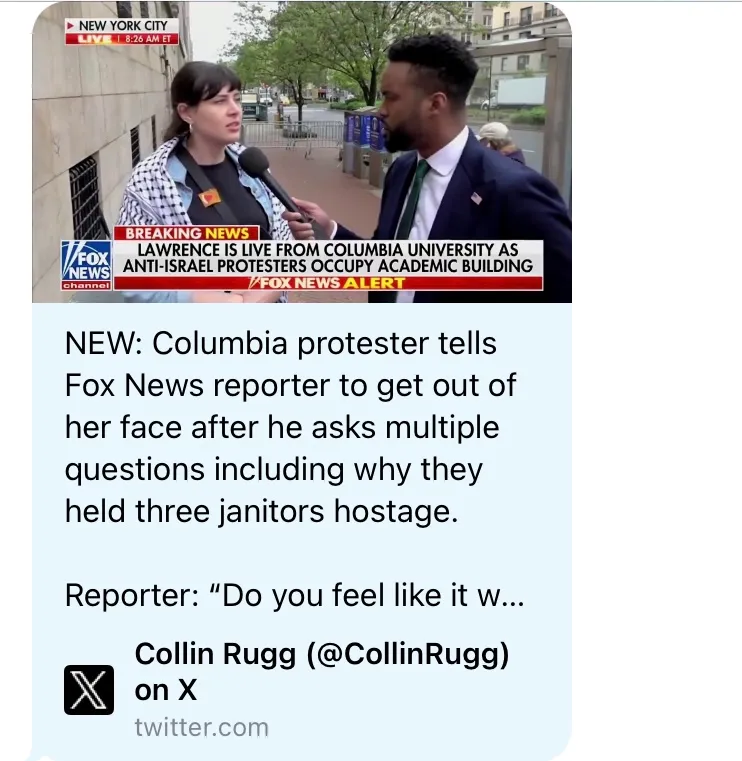Open the Fox News video thumbnail

coord(302,152)
